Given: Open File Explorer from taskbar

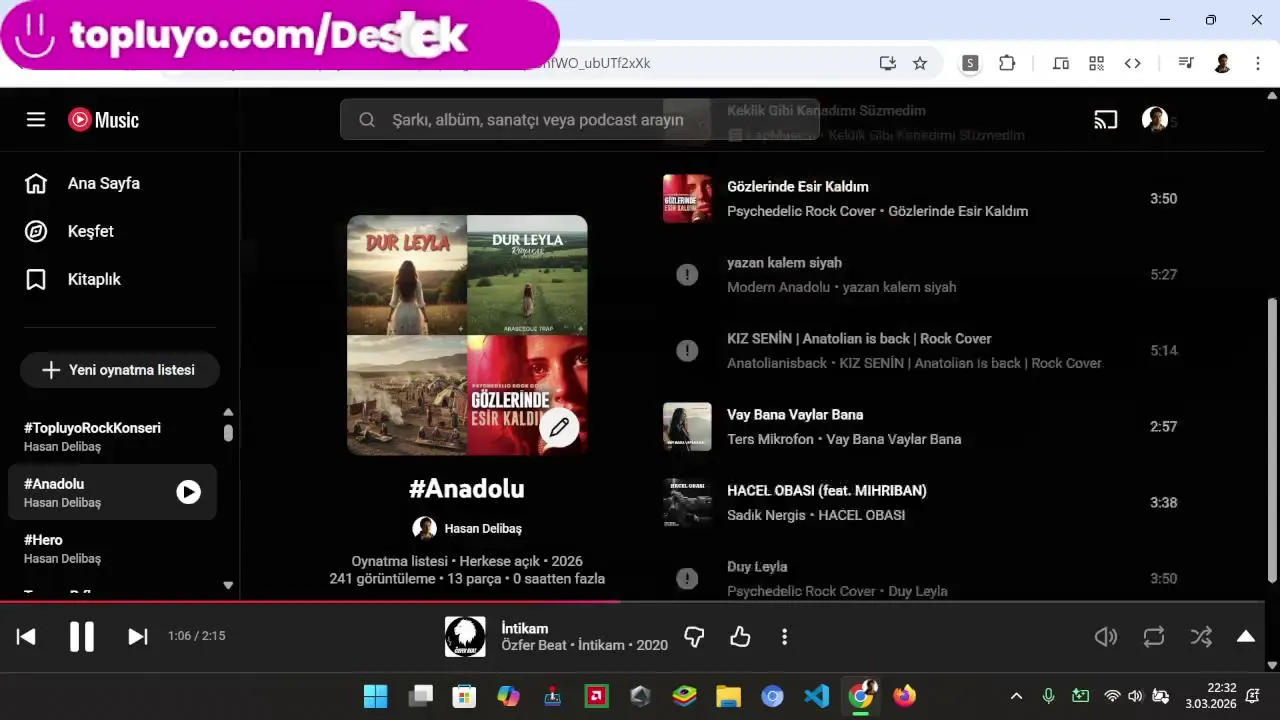Looking at the screenshot, I should [x=728, y=696].
